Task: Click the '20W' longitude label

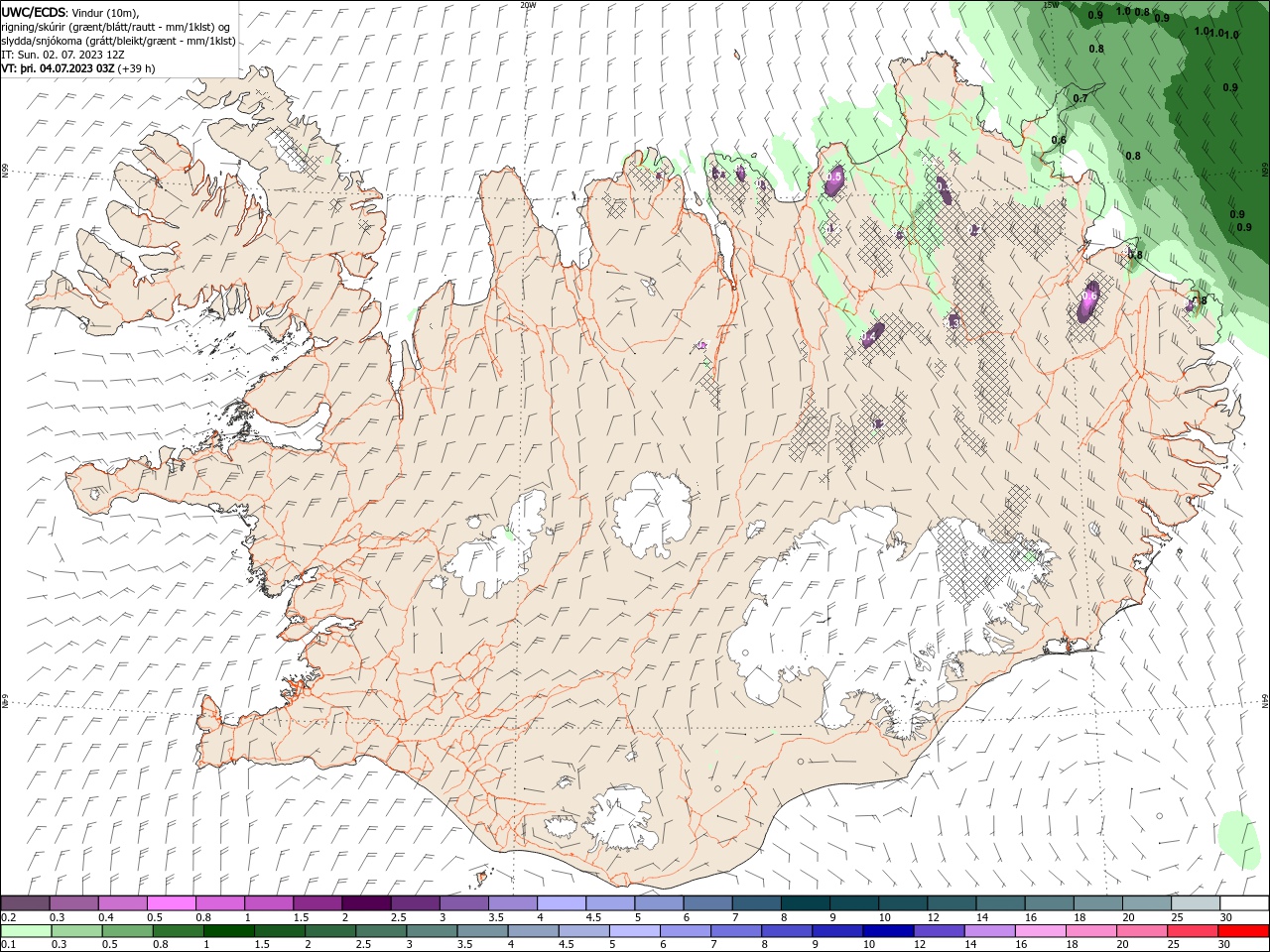Action: pos(528,5)
